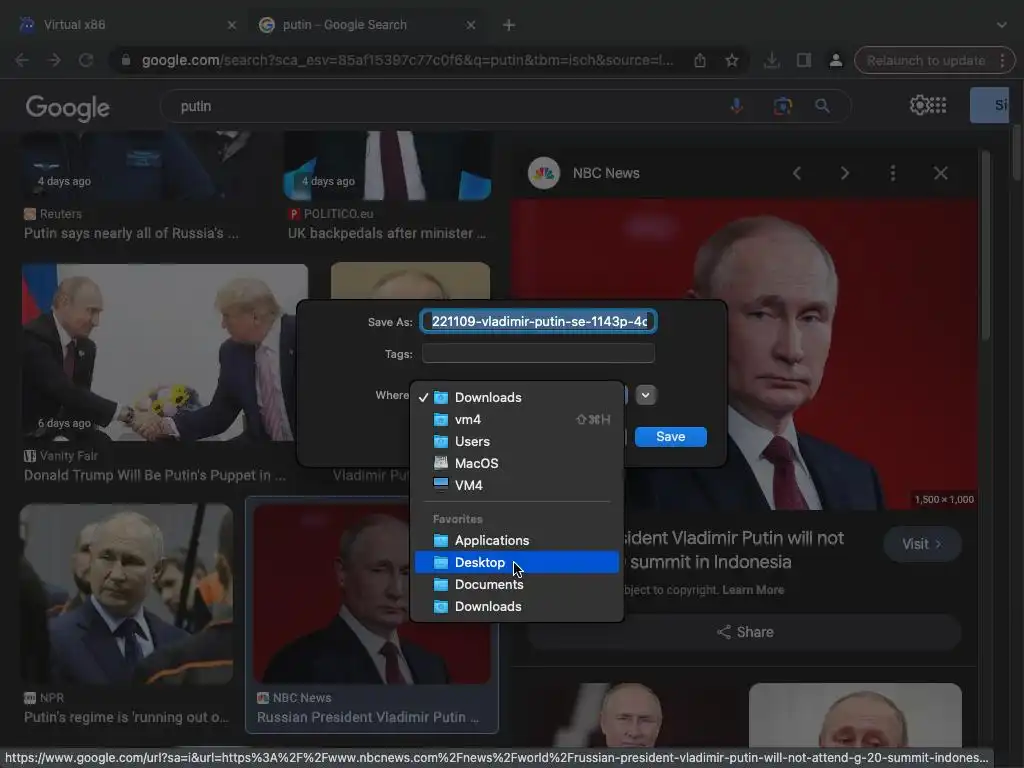Reload the current page
Screen dimensions: 1024x768
[x=86, y=60]
